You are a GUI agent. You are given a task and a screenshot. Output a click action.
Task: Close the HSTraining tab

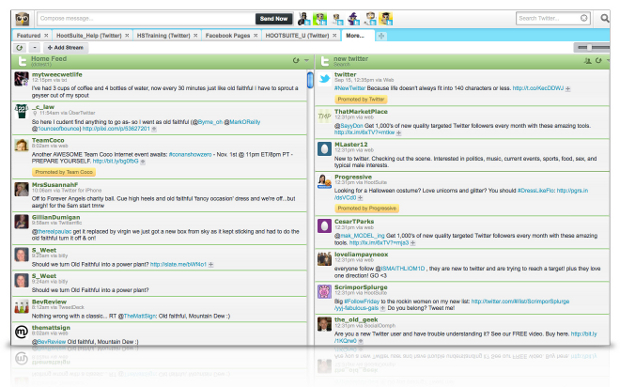click(x=195, y=36)
